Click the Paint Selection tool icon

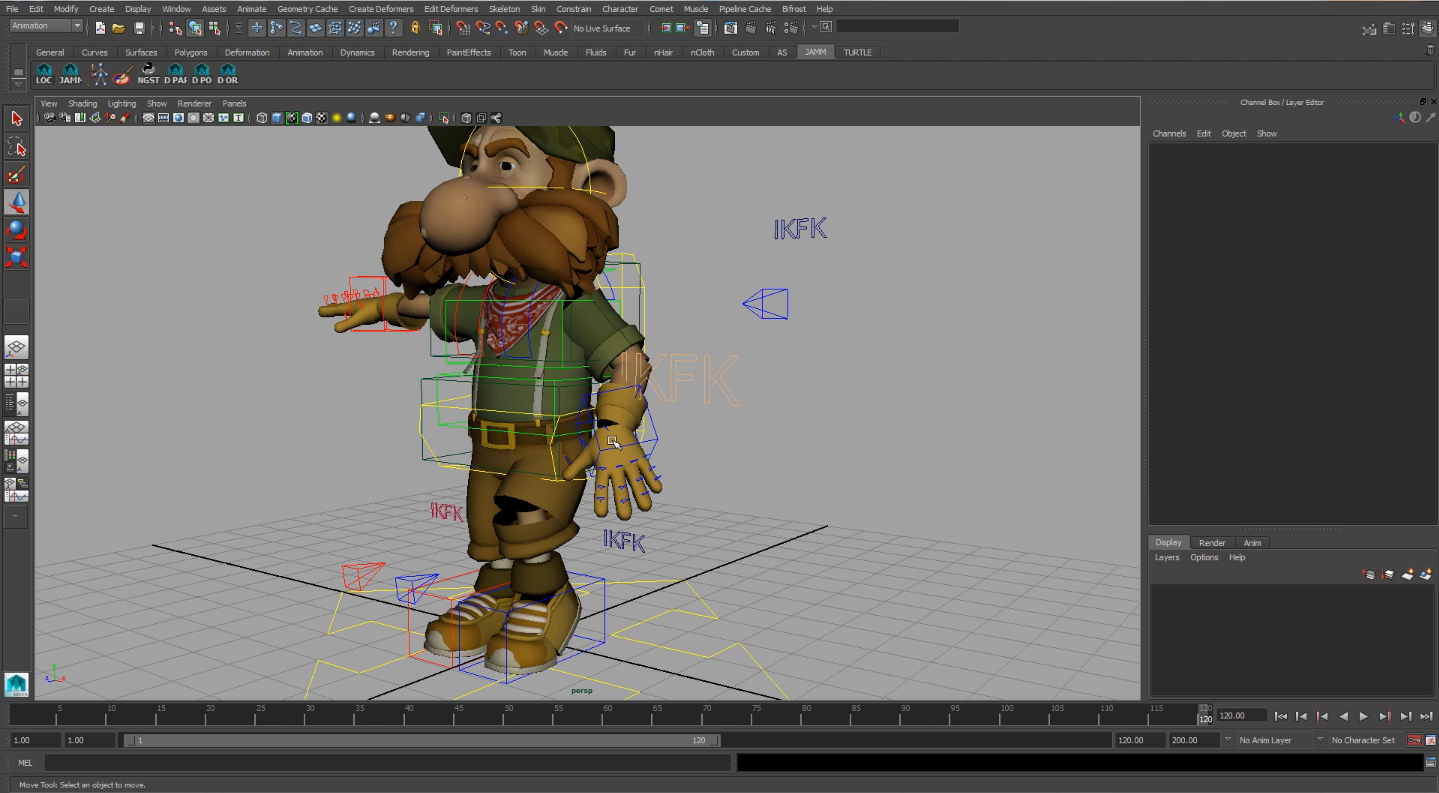tap(17, 175)
